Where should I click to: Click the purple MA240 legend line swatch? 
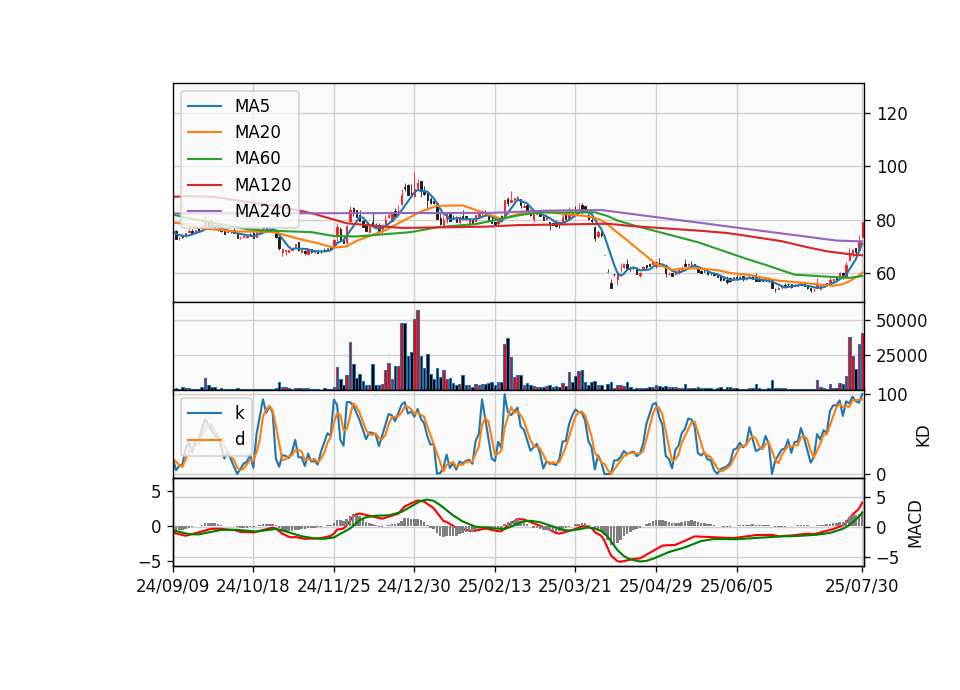204,211
